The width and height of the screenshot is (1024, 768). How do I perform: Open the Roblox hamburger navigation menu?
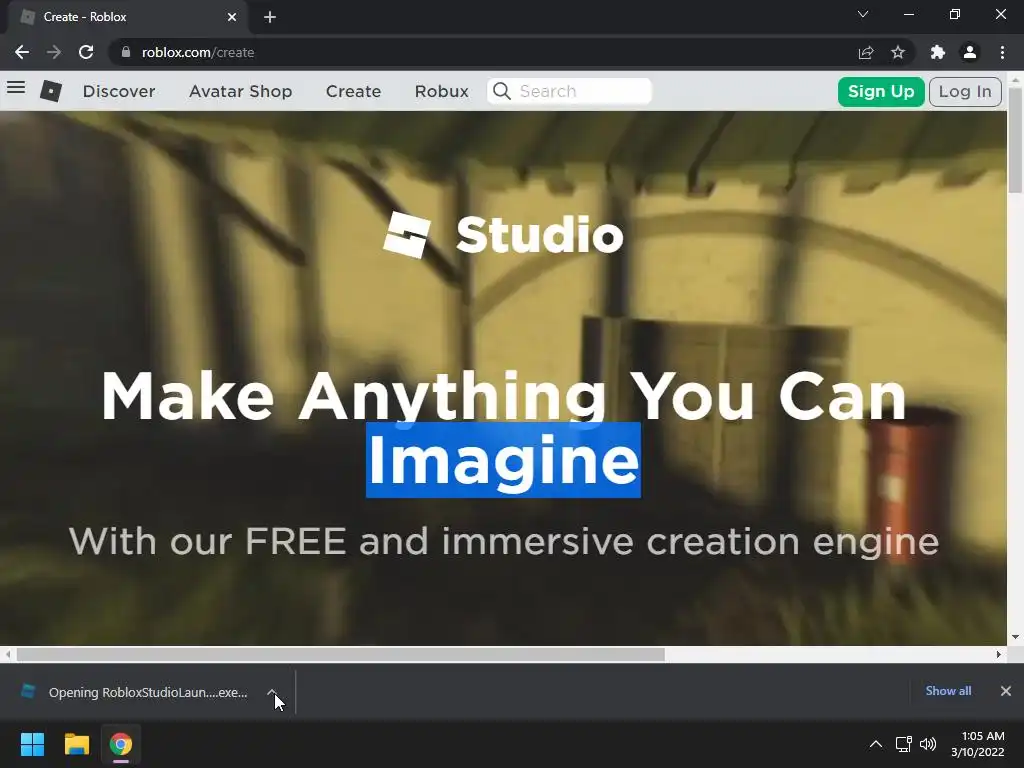(16, 88)
